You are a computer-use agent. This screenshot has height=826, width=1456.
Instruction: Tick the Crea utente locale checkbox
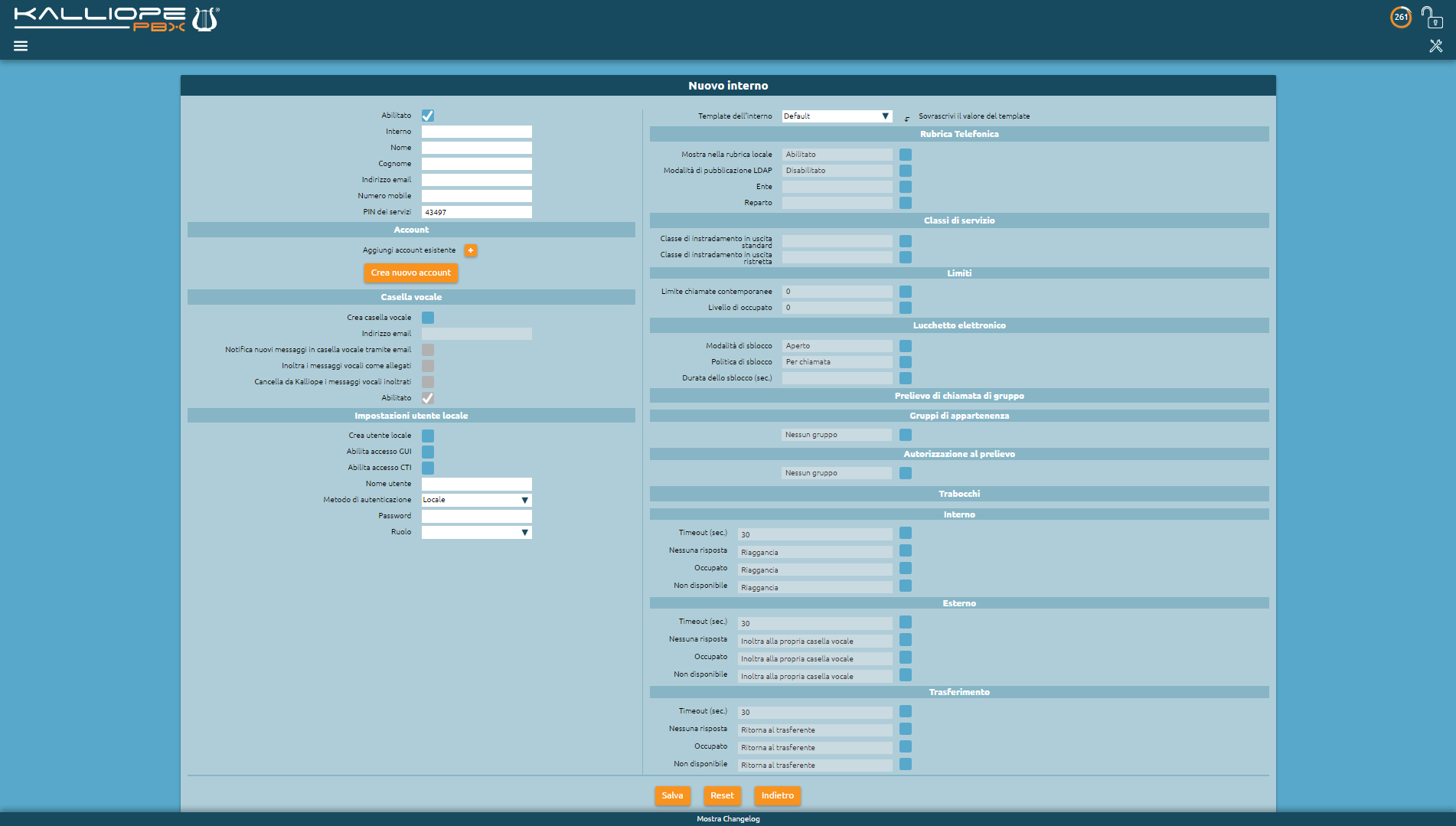(428, 436)
